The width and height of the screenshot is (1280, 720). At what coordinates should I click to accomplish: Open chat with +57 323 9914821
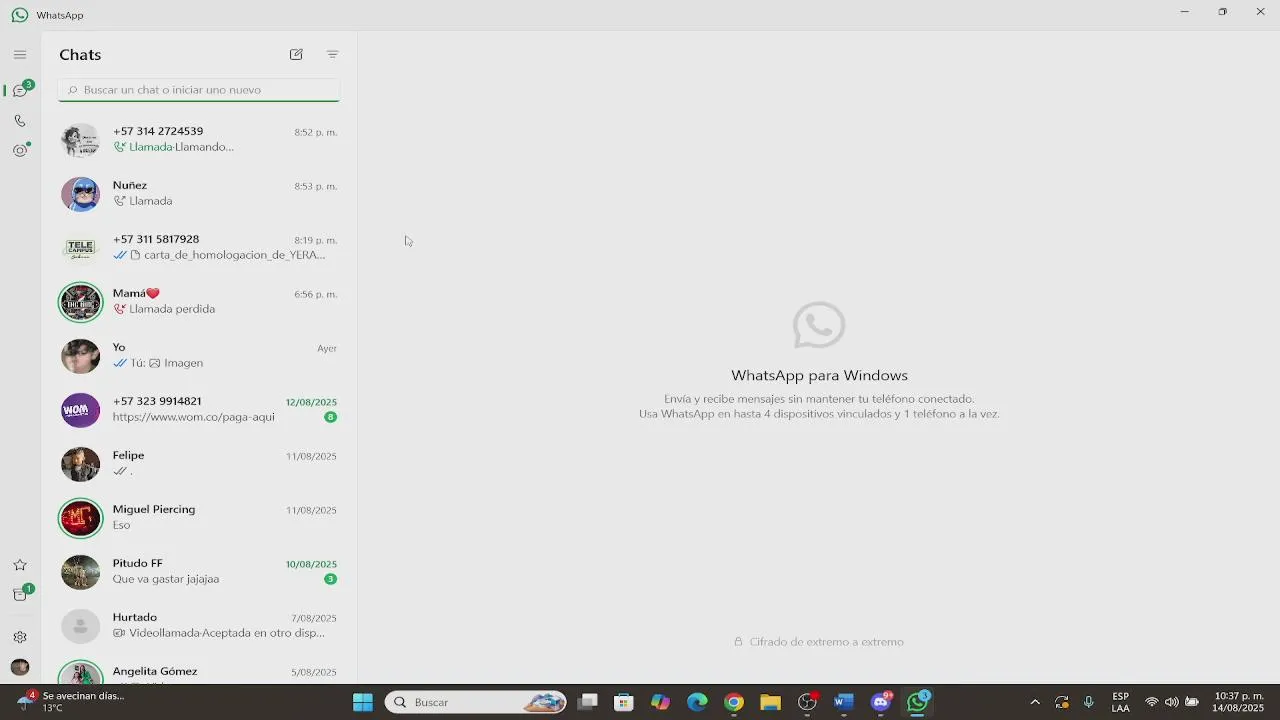tap(199, 409)
